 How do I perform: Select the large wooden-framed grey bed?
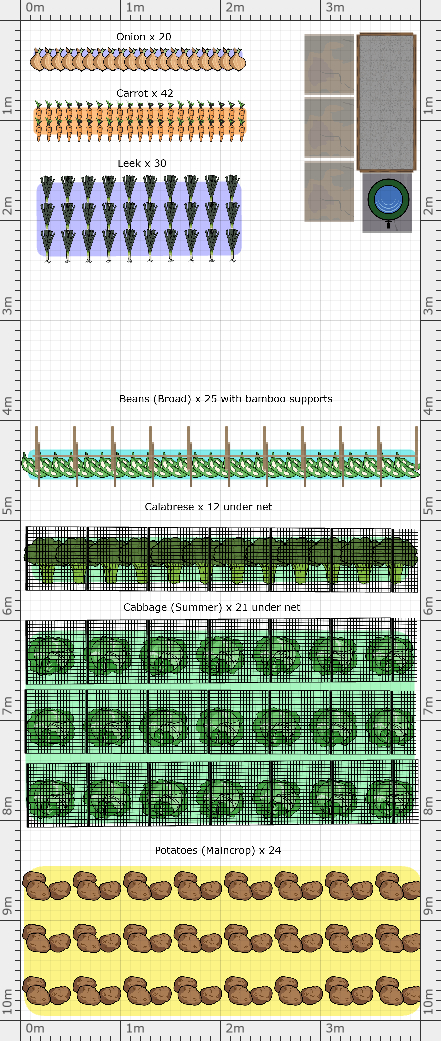coord(387,102)
